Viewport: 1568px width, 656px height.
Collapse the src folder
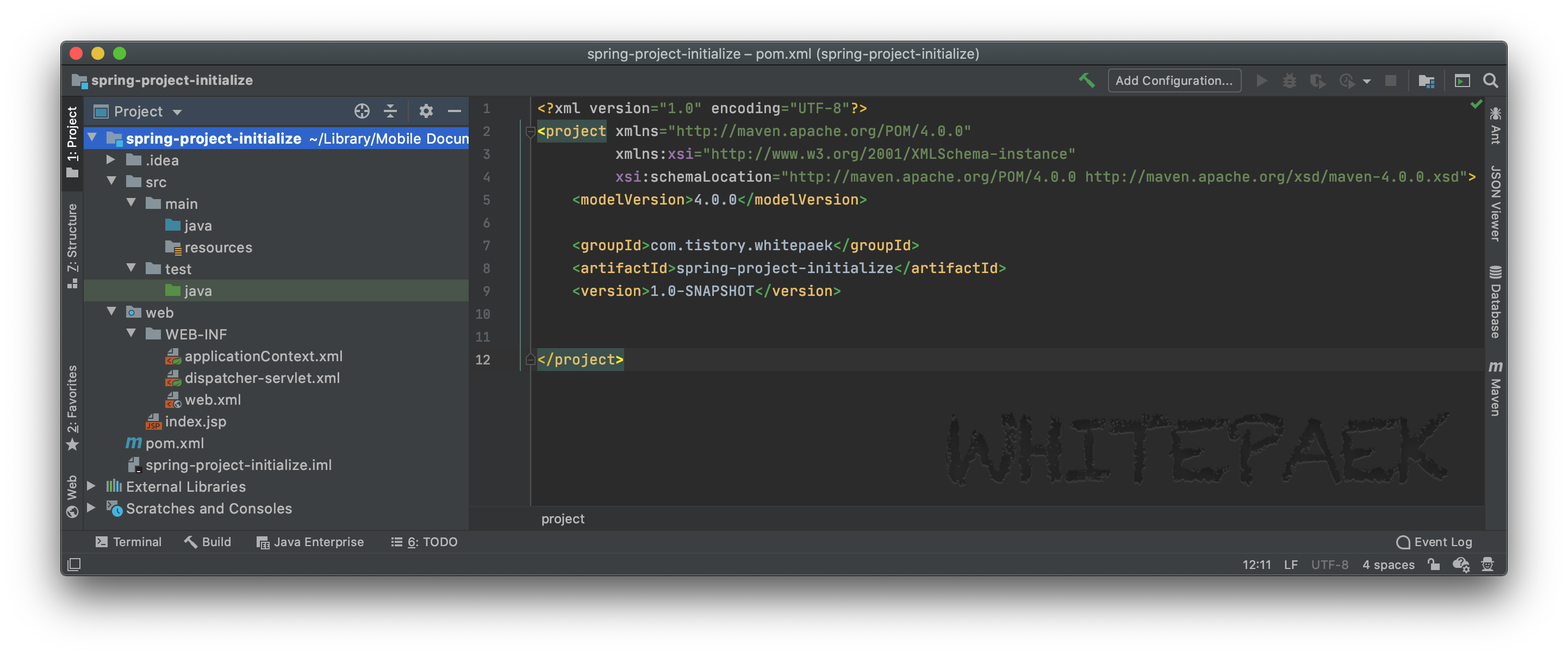111,181
